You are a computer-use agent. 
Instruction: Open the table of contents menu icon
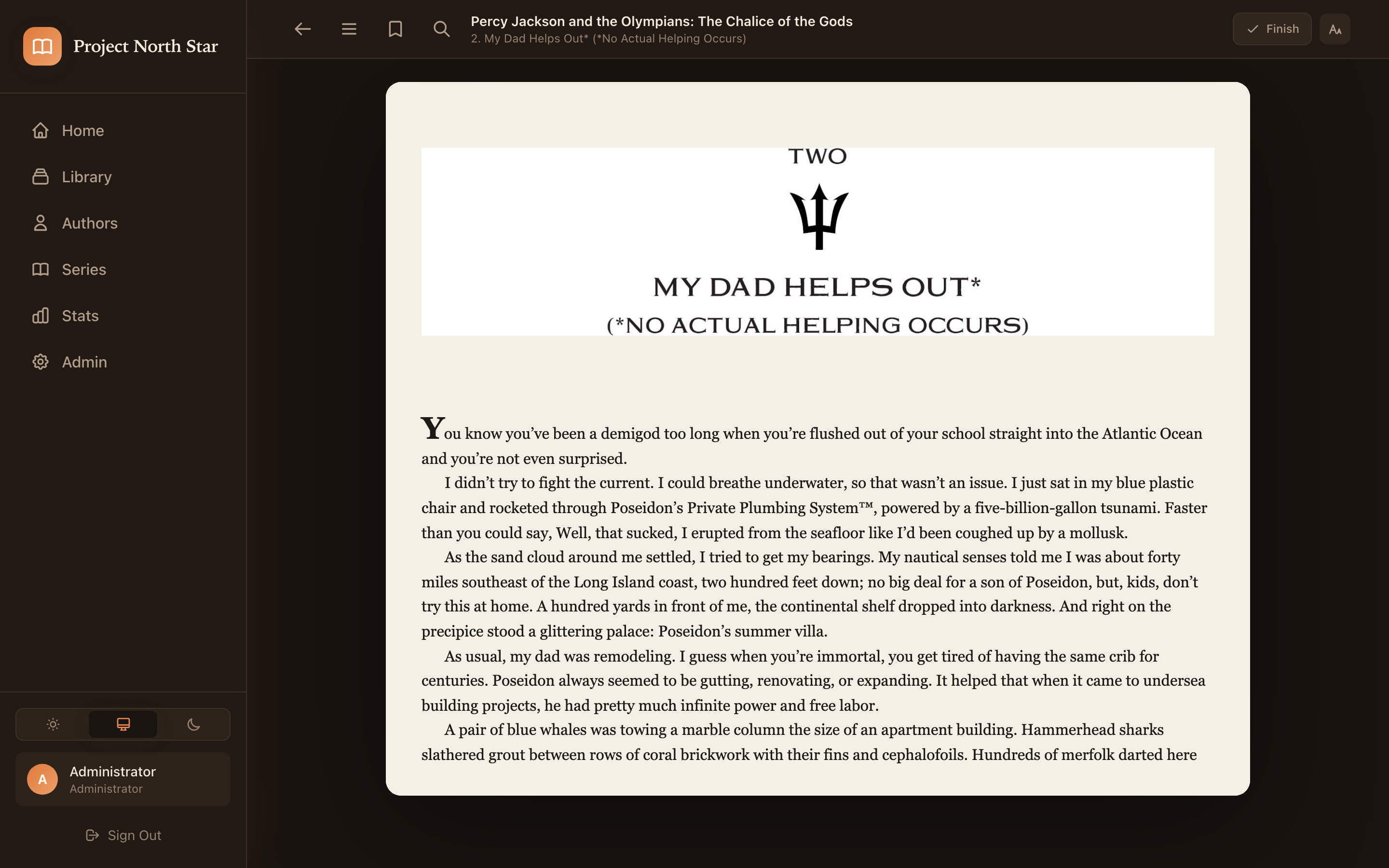click(349, 29)
